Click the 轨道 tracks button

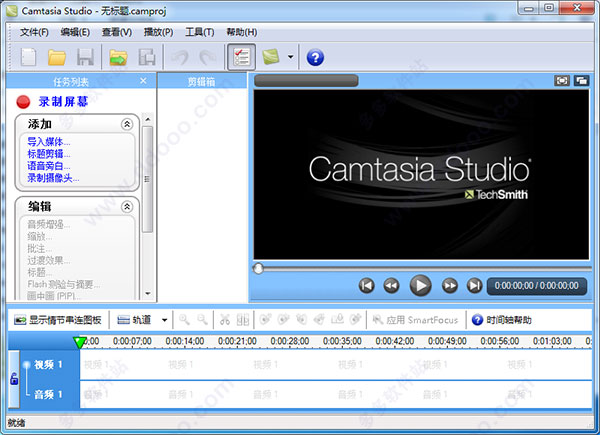[134, 320]
